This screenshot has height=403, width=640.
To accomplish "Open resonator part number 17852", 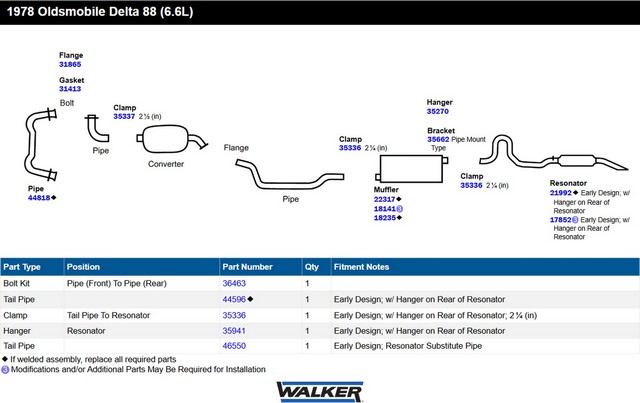I will [x=560, y=220].
